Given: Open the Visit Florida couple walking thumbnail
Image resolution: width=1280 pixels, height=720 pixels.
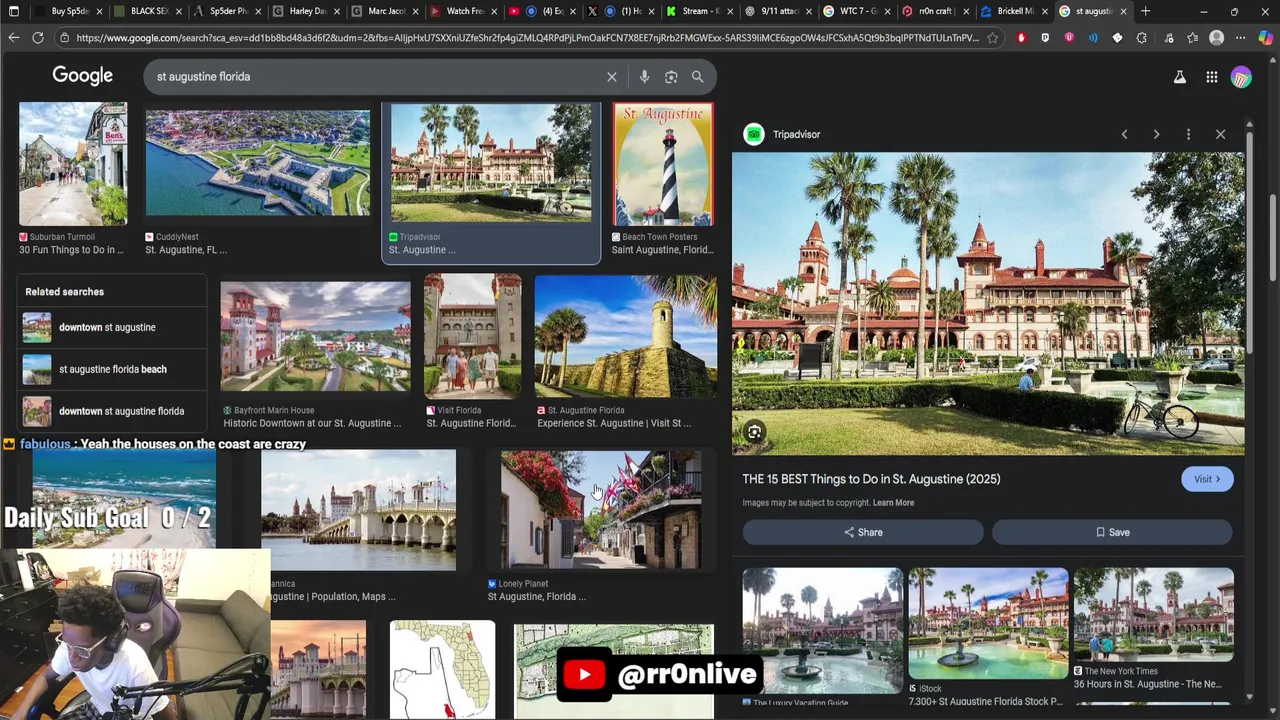Looking at the screenshot, I should [x=472, y=336].
